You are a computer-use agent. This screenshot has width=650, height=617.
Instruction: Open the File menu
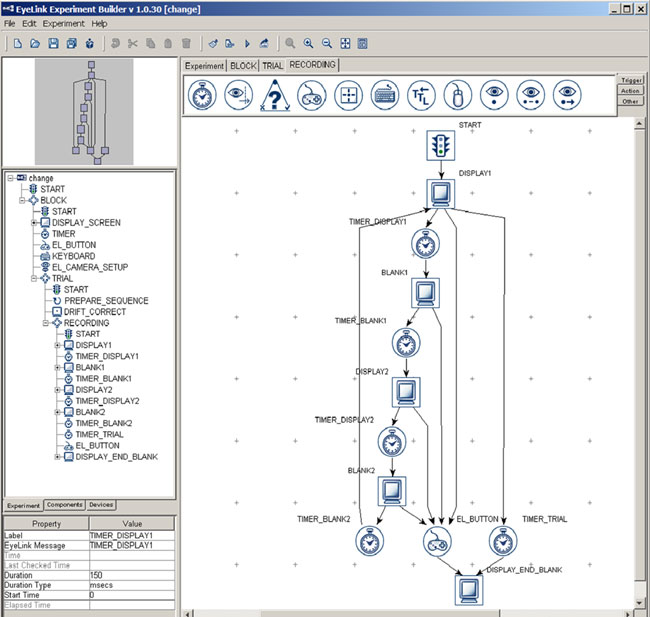[10, 24]
